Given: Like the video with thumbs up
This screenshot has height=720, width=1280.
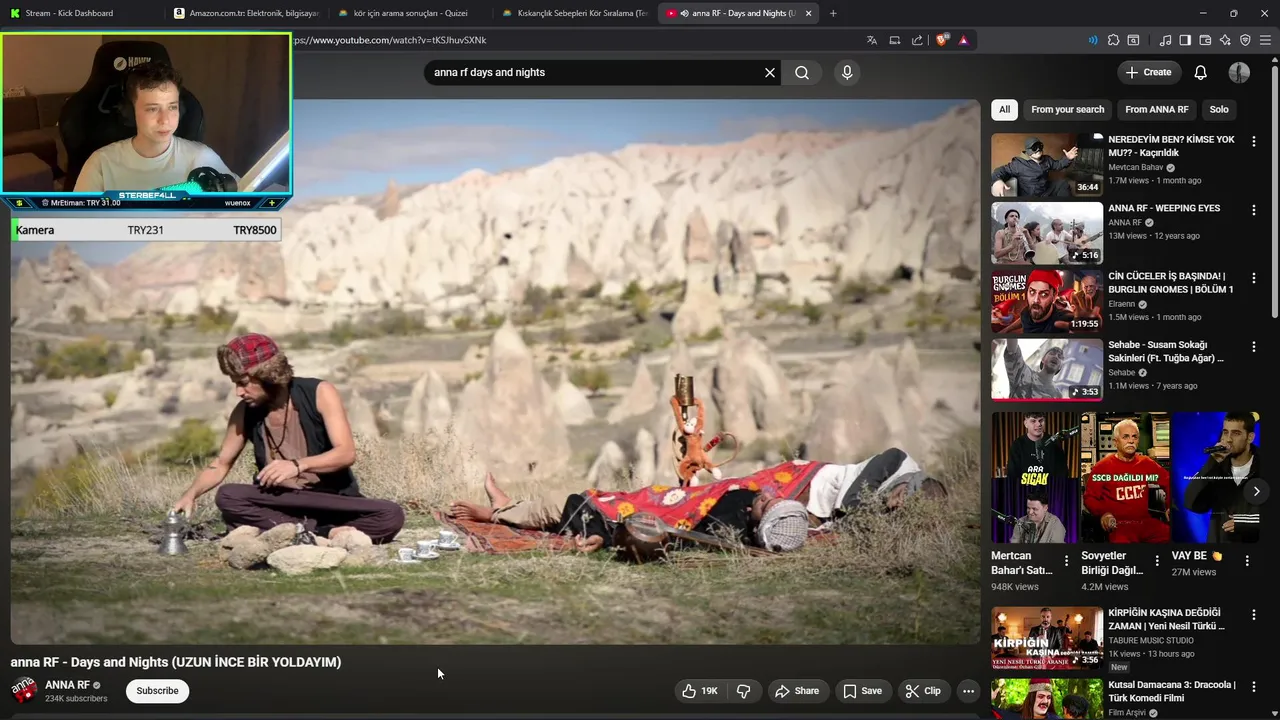Looking at the screenshot, I should pyautogui.click(x=699, y=691).
